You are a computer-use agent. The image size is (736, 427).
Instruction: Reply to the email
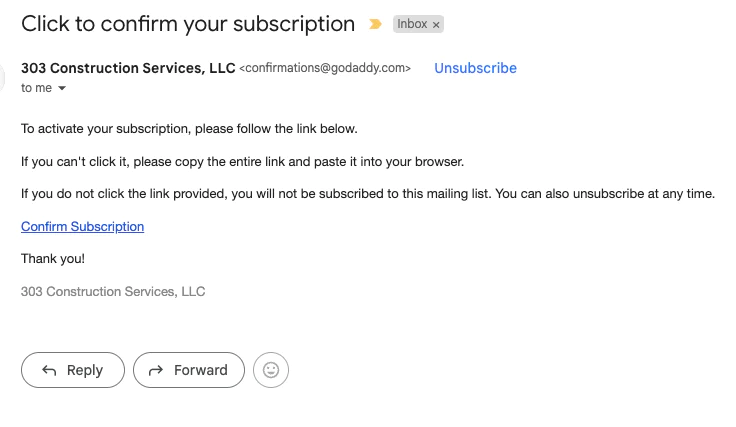pos(73,370)
